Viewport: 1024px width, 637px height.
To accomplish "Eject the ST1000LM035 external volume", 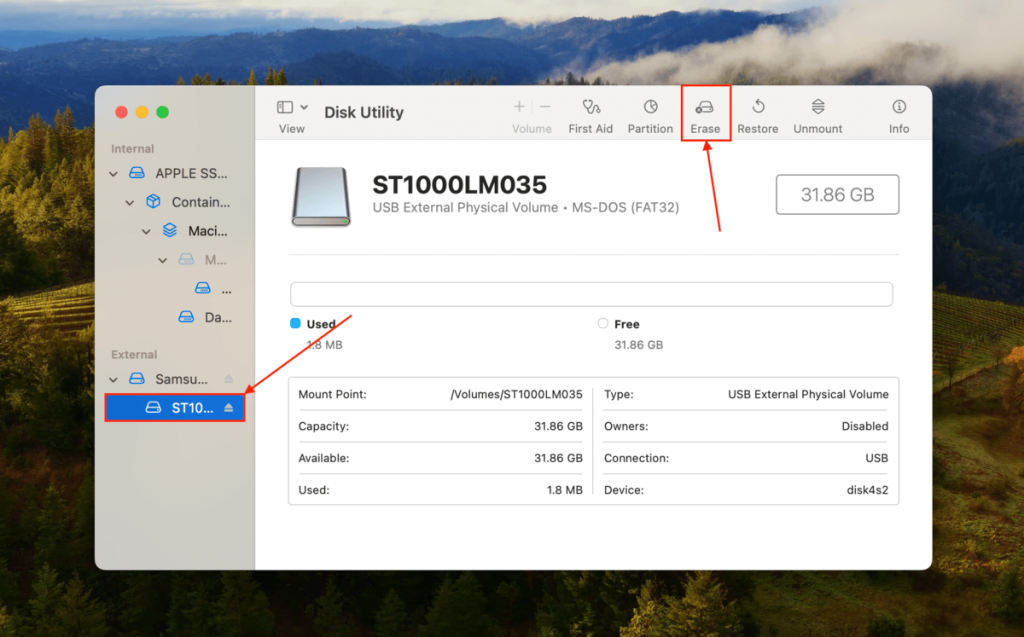I will pos(227,407).
